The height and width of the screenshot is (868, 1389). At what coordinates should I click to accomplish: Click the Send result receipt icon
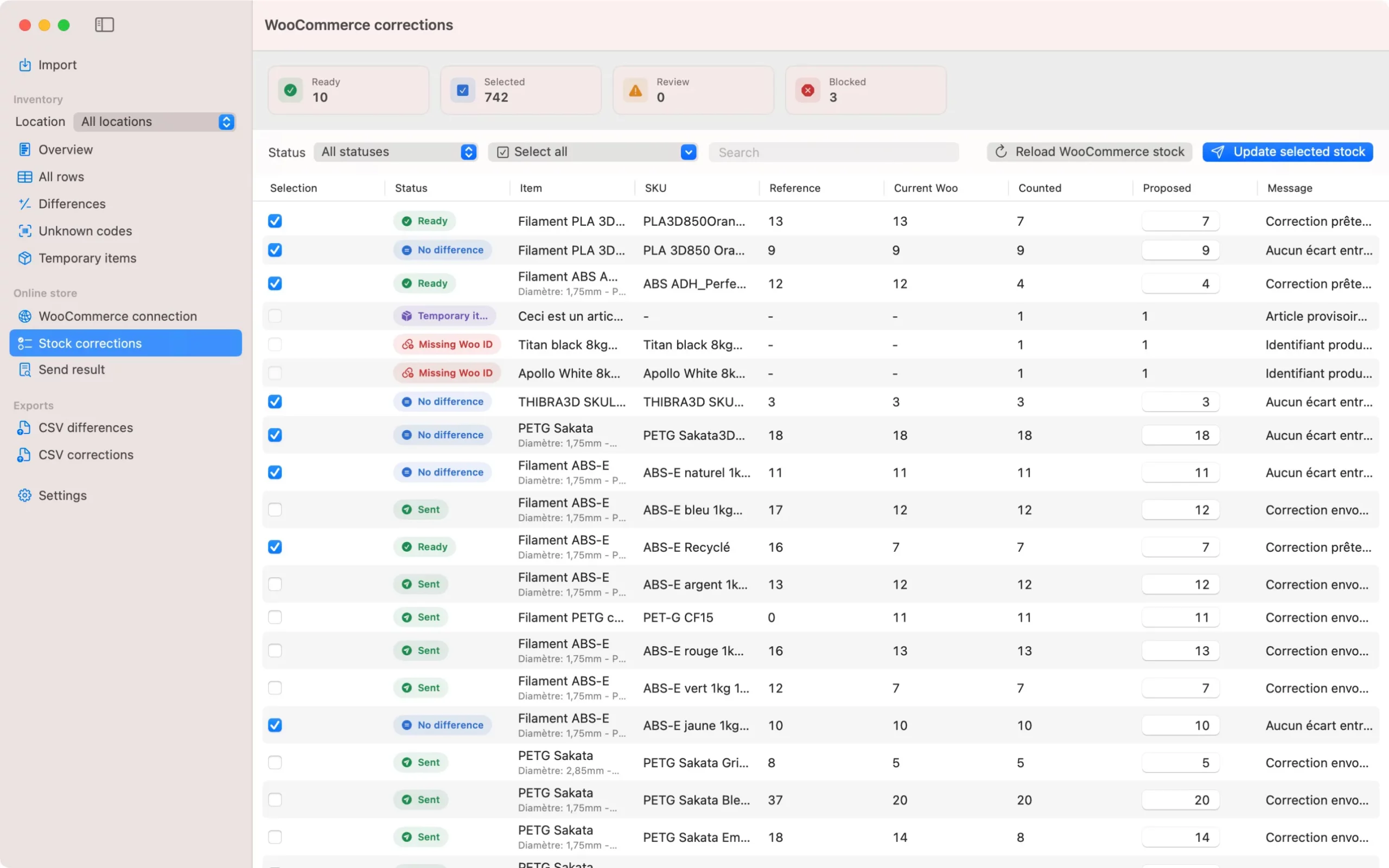24,369
